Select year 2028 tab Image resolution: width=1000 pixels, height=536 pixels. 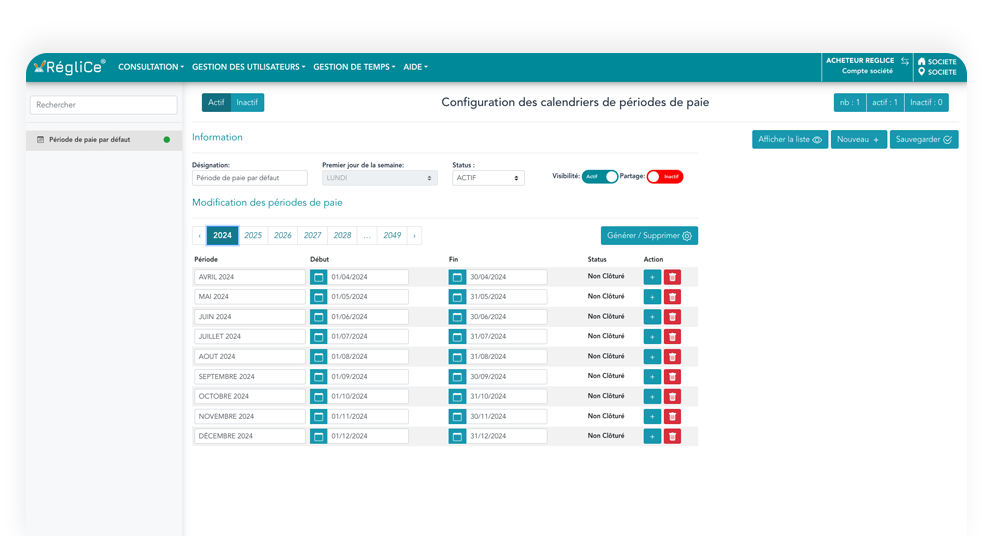click(x=342, y=235)
